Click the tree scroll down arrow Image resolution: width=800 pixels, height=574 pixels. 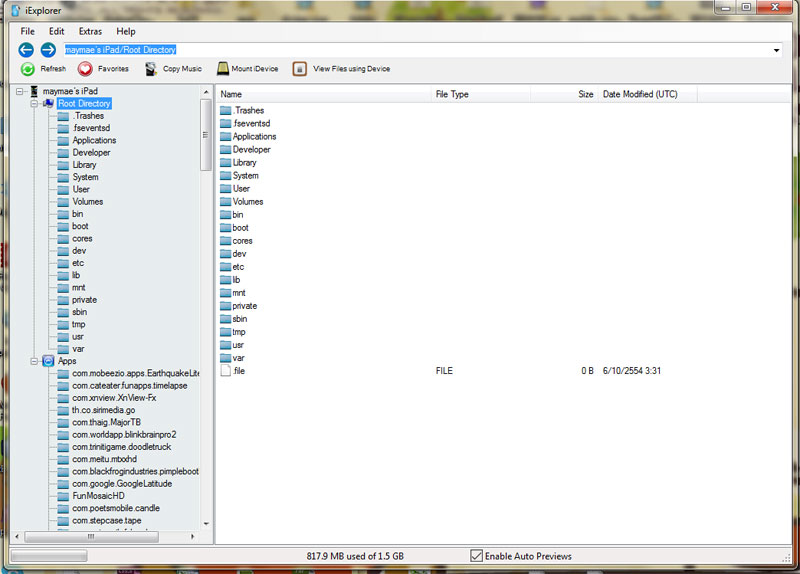coord(206,523)
